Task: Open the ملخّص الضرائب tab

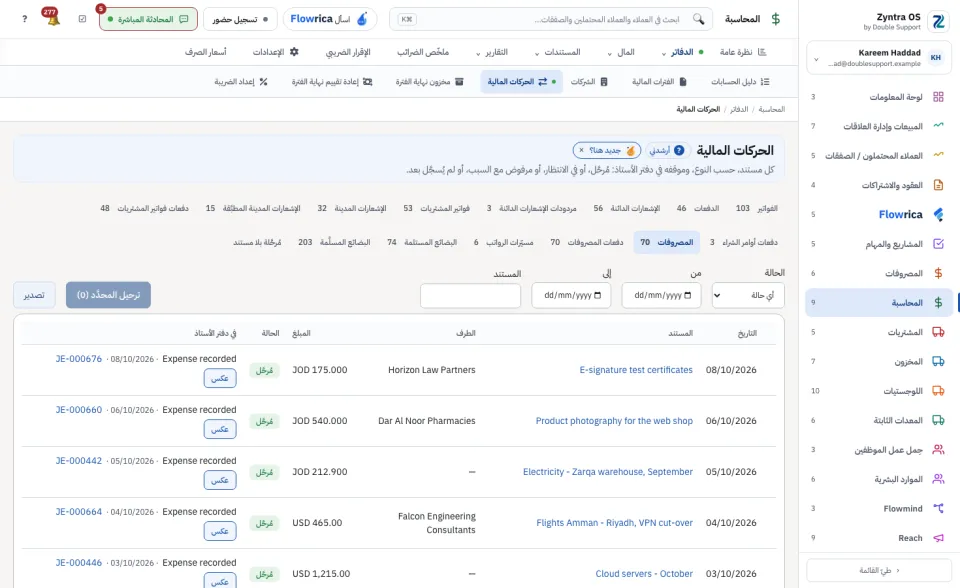Action: pos(422,52)
